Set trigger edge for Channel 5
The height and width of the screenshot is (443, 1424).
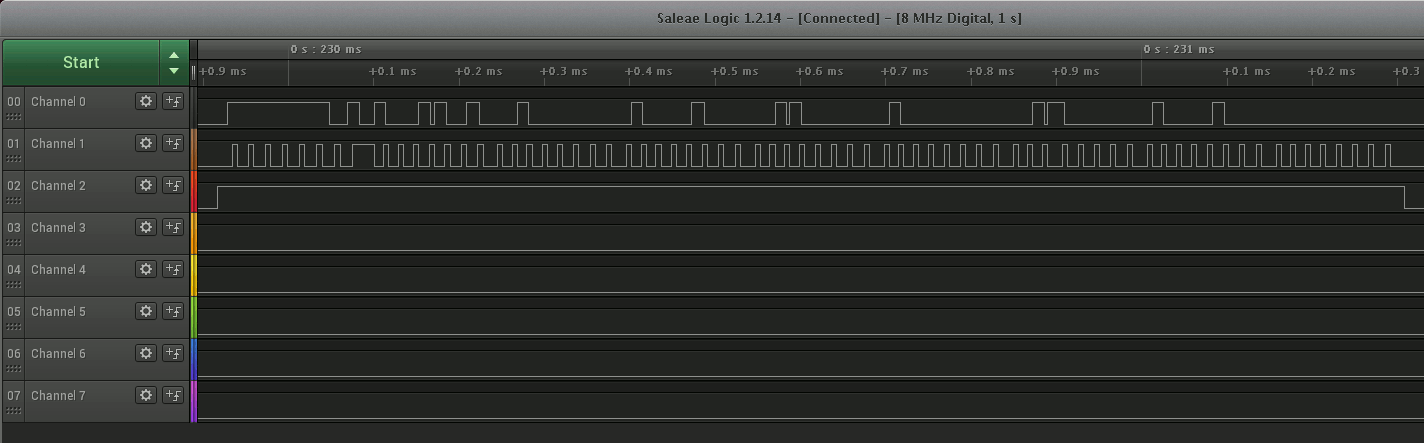point(173,311)
